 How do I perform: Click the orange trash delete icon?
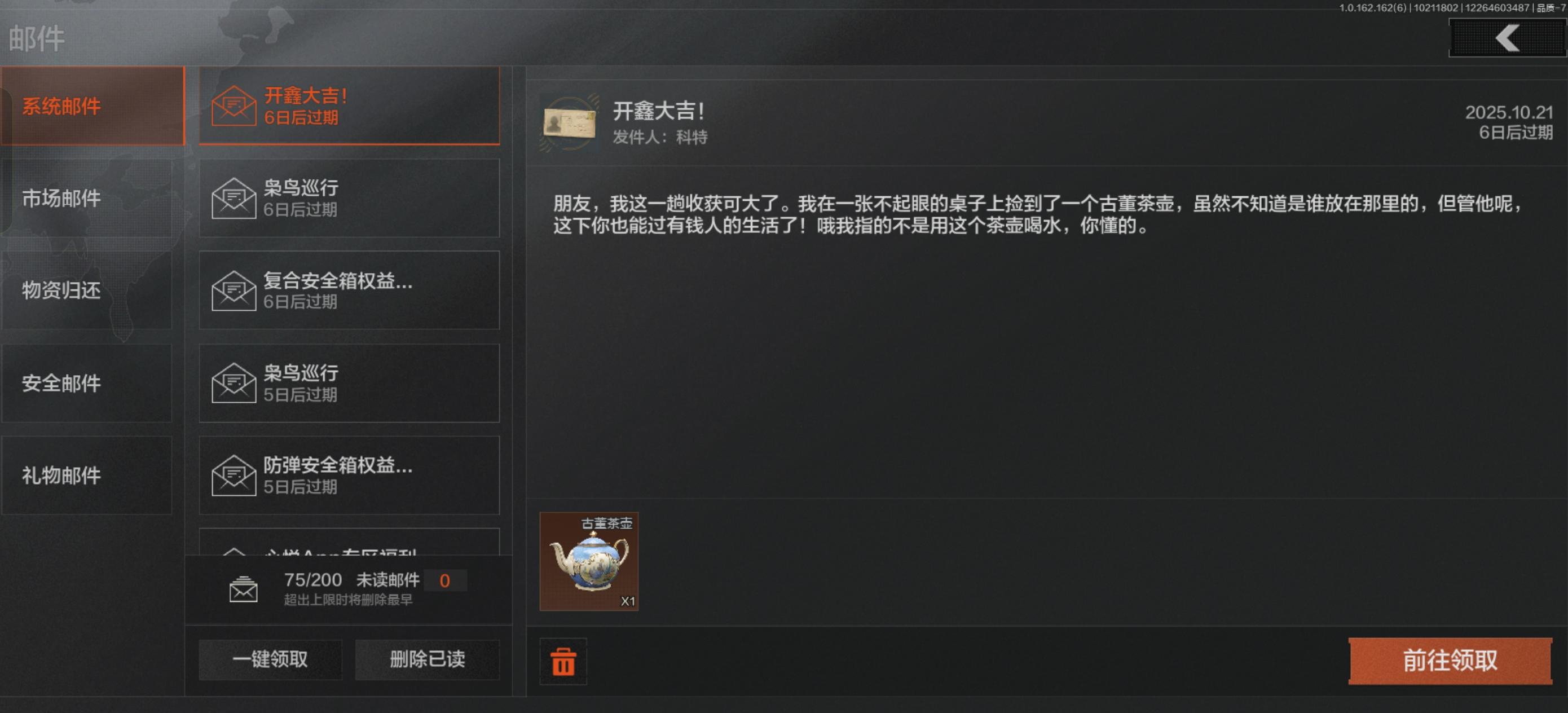(563, 661)
